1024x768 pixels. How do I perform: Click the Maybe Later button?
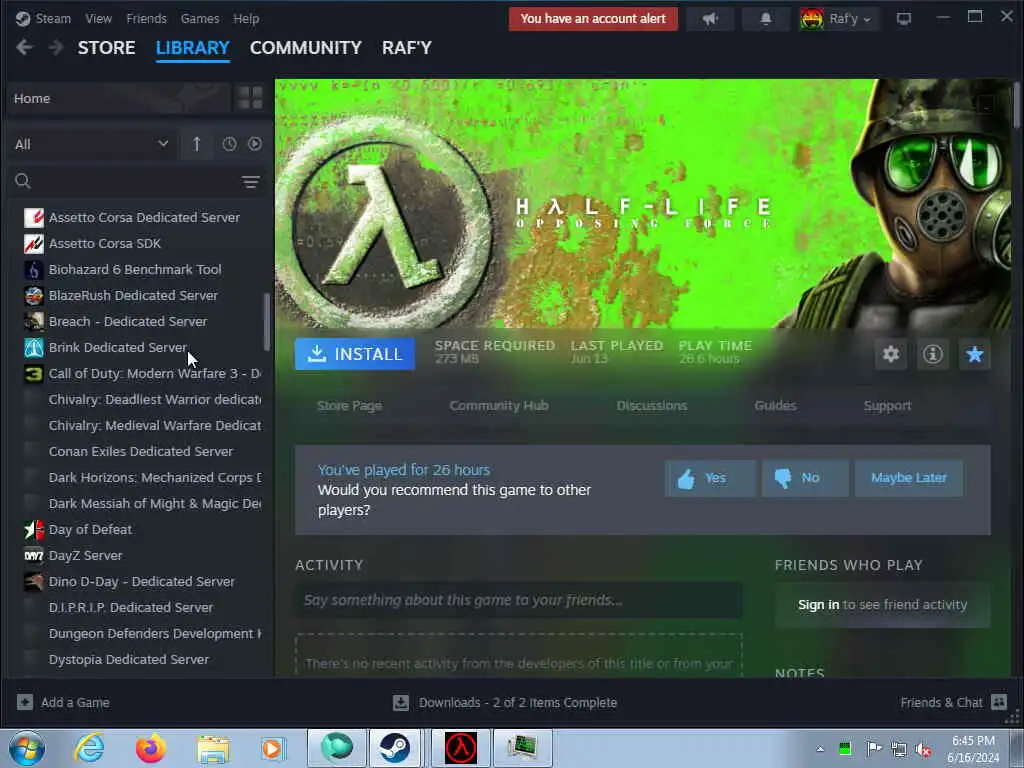(908, 478)
